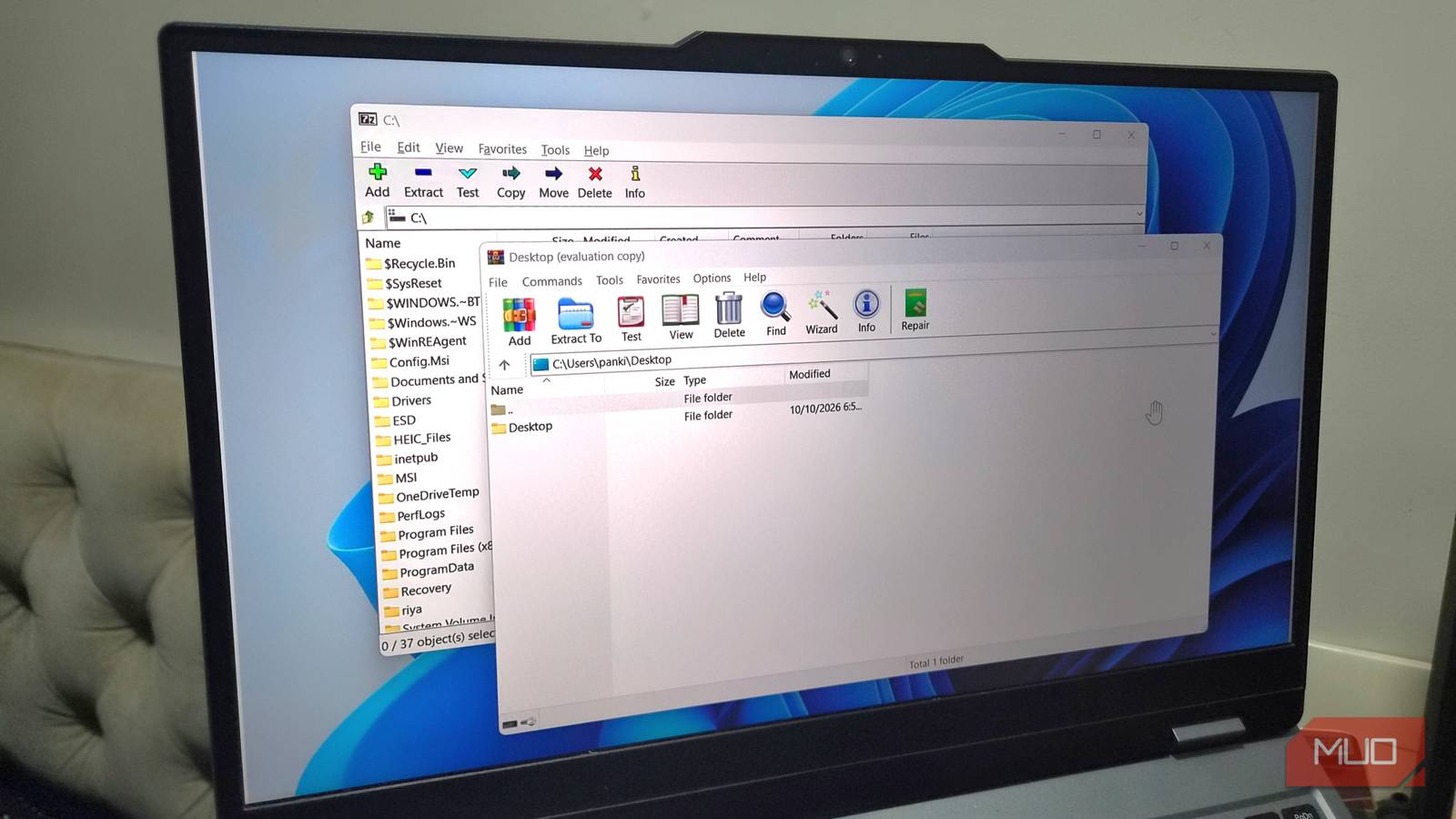Viewport: 1456px width, 819px height.
Task: Select the inetpub folder in 7-Zip
Action: click(x=407, y=459)
